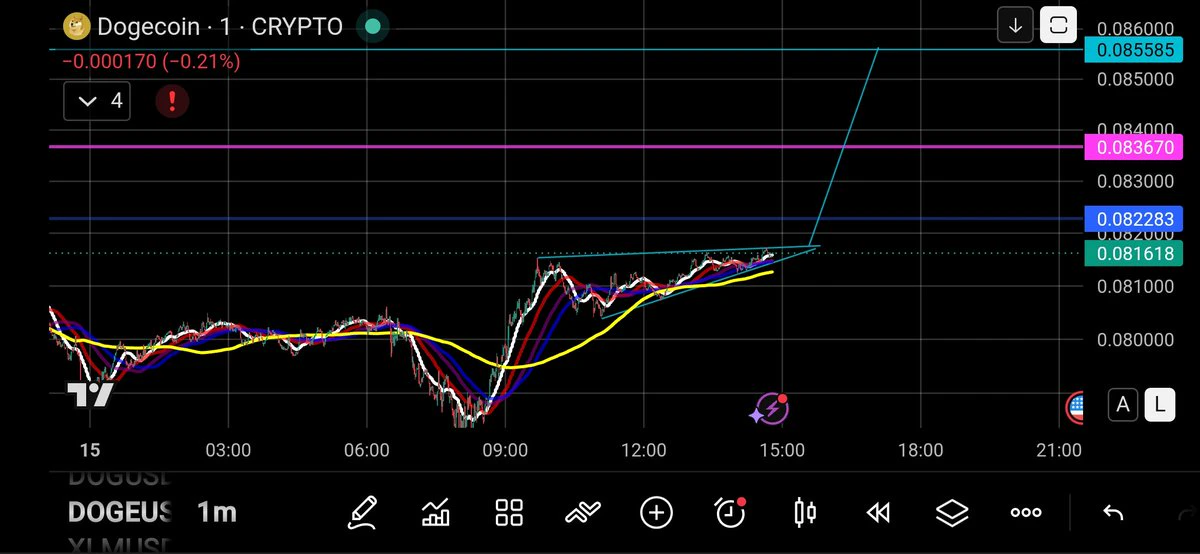Select the DOGEUS symbol in bottom list

click(120, 513)
